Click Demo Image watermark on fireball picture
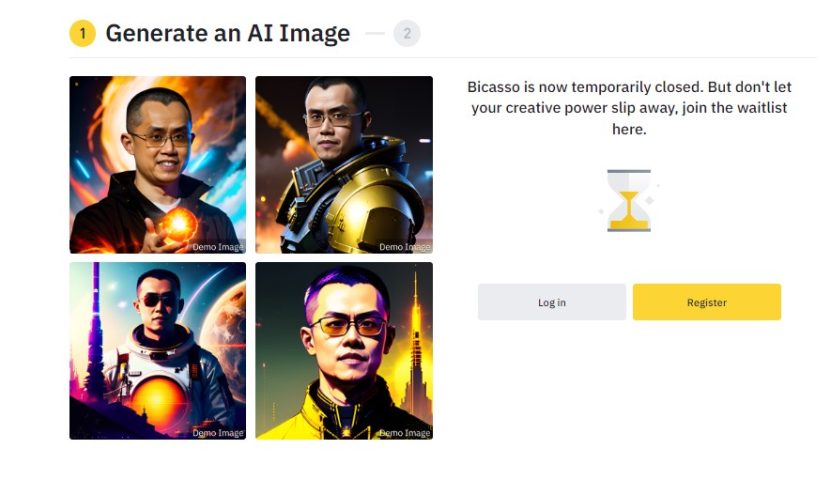This screenshot has width=831, height=480. (x=218, y=247)
